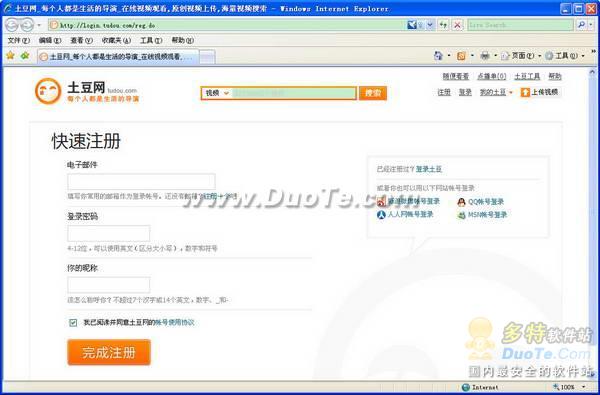Click the 100% zoom level control
Image resolution: width=600 pixels, height=395 pixels.
pyautogui.click(x=569, y=387)
